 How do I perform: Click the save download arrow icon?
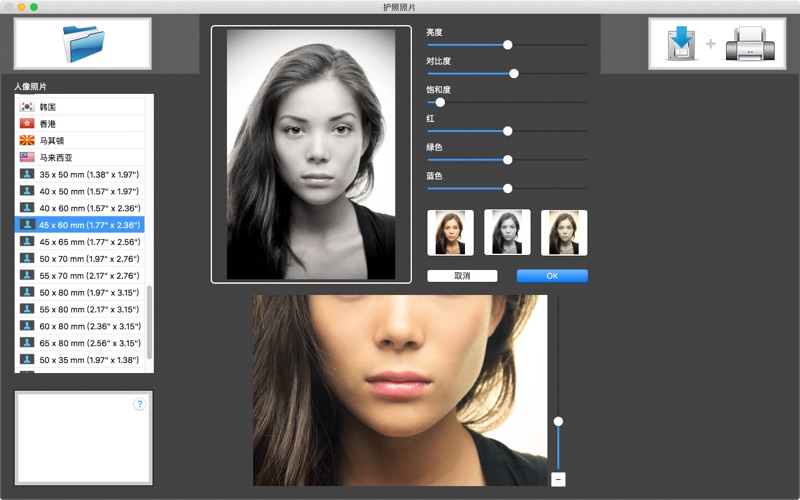click(x=680, y=44)
